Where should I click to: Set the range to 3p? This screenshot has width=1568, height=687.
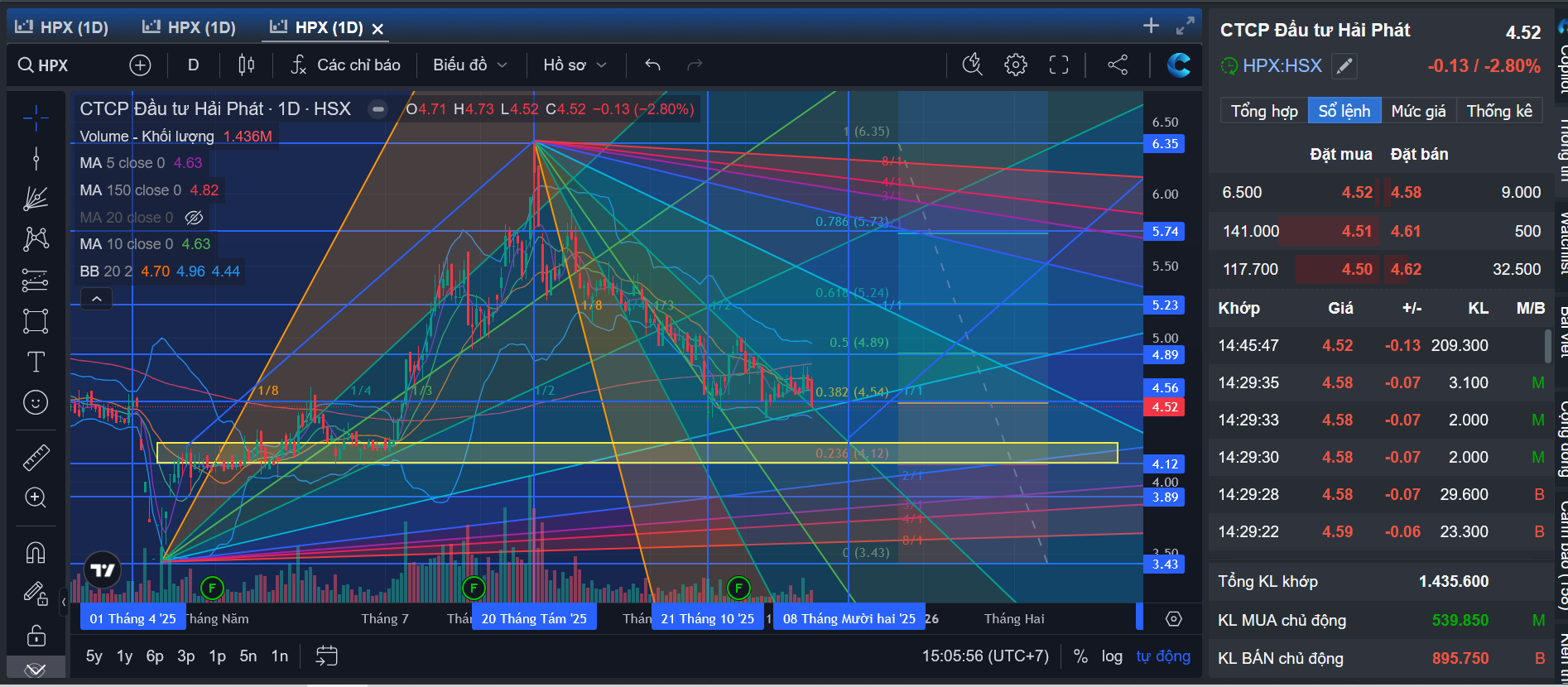coord(186,656)
